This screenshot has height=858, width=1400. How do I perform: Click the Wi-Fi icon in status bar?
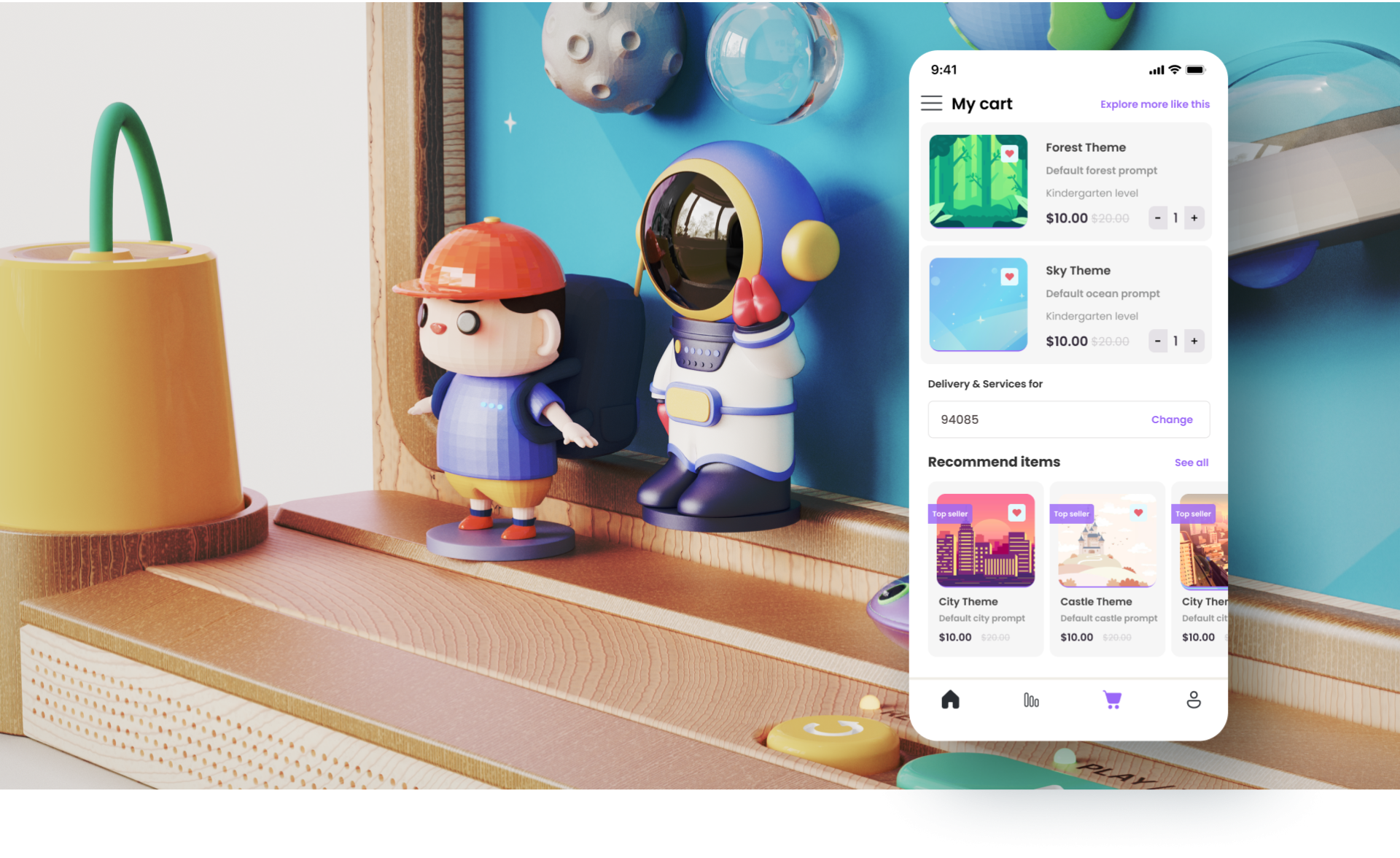(1174, 70)
